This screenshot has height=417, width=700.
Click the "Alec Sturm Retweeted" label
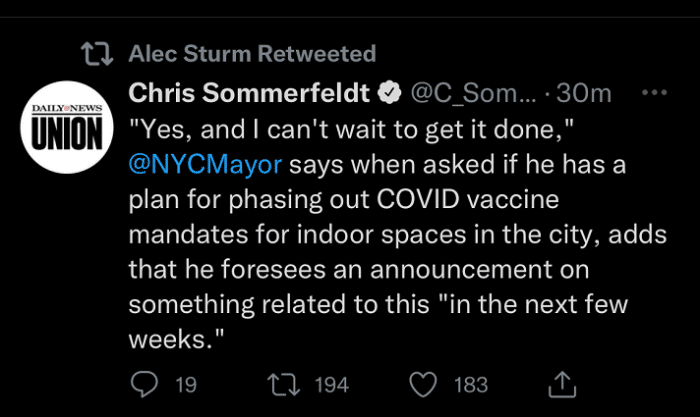tap(252, 53)
